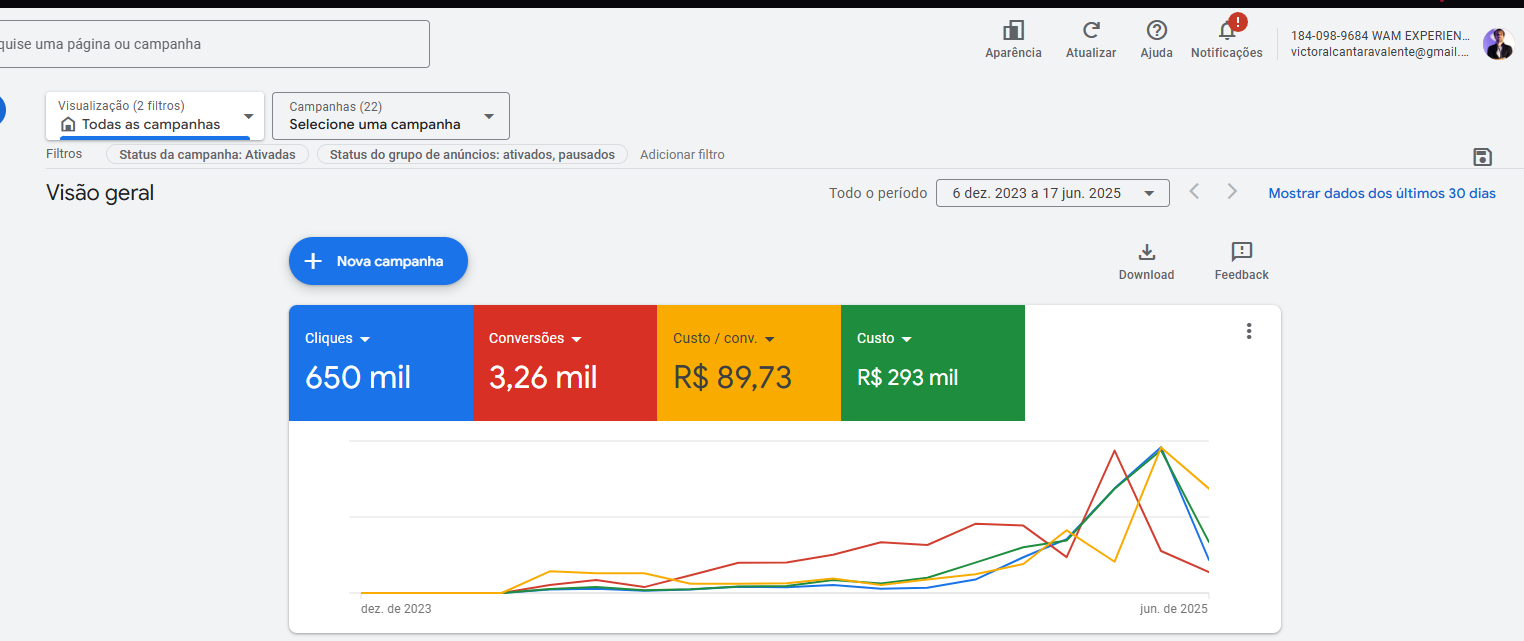Click the save filter disk icon
The image size is (1524, 641).
point(1482,156)
